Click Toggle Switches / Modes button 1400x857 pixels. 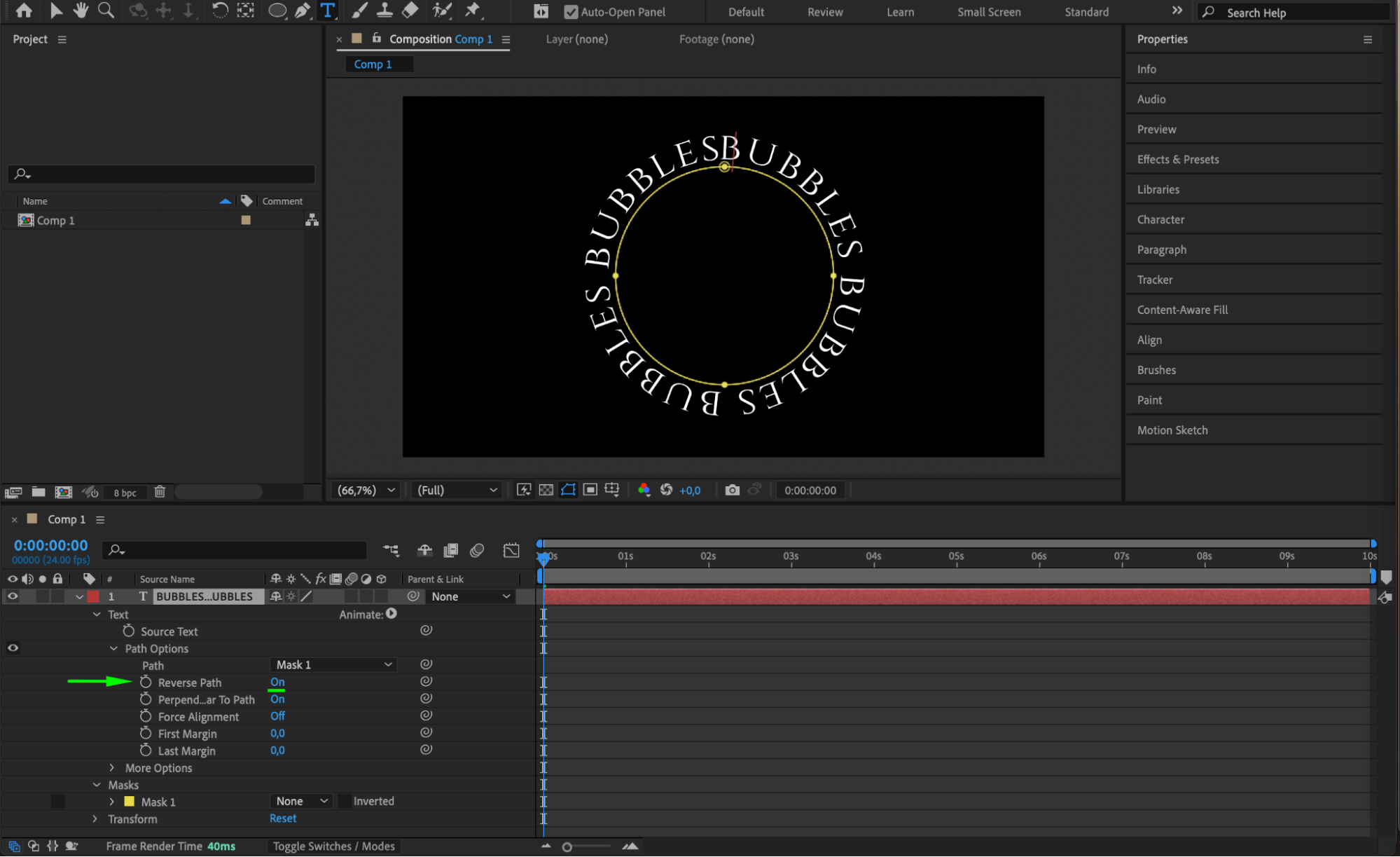pos(333,846)
